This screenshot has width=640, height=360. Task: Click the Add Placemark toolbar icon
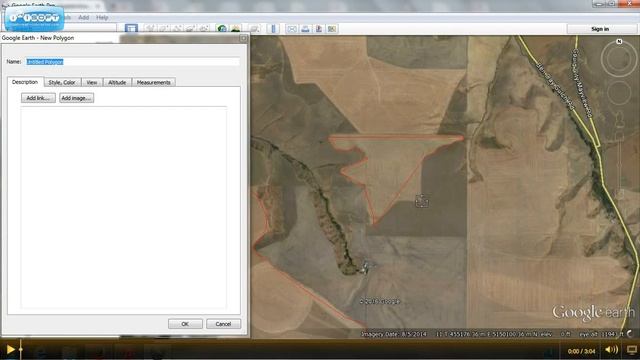click(x=150, y=29)
